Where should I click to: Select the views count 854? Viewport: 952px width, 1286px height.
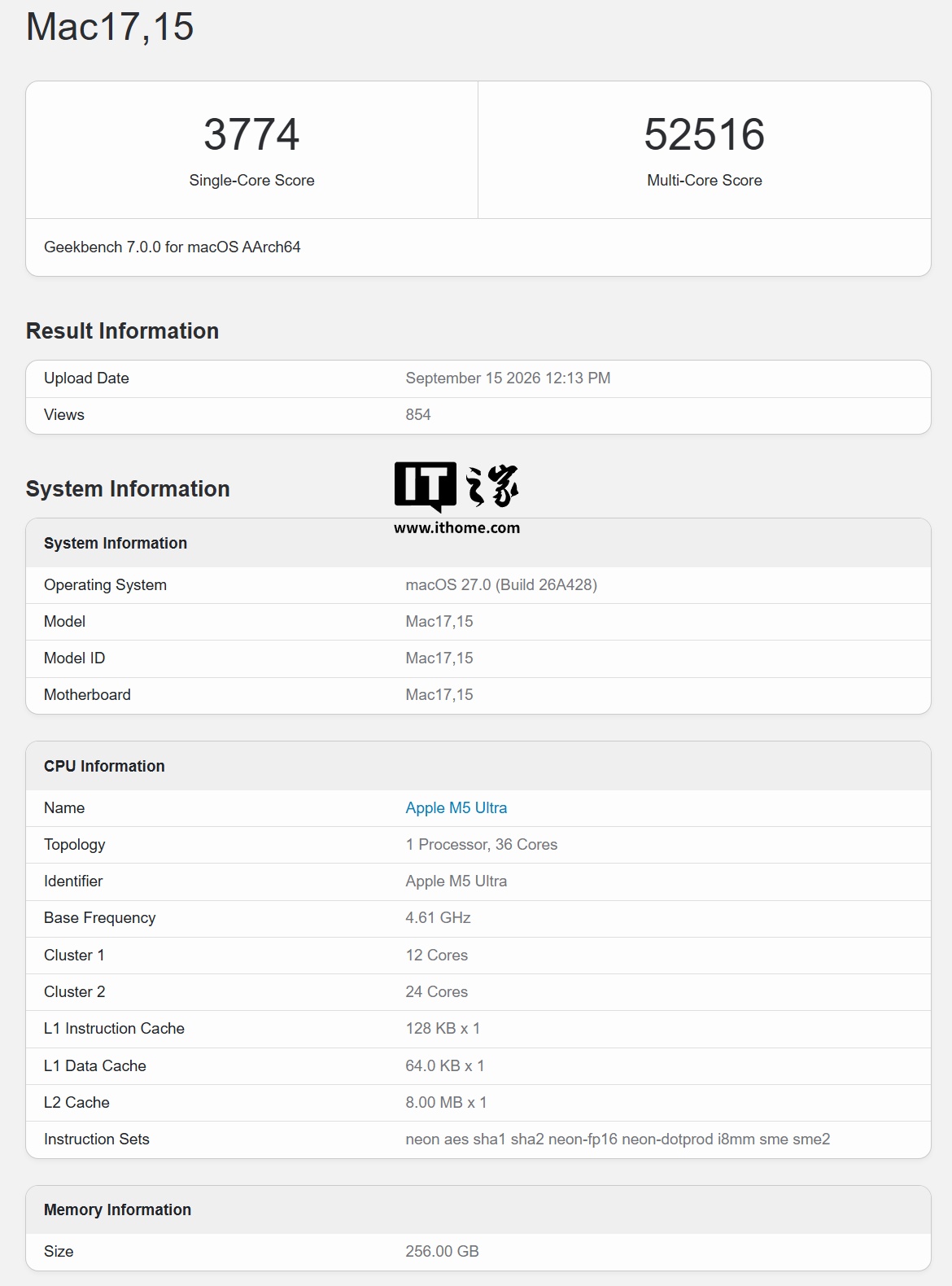[x=418, y=414]
